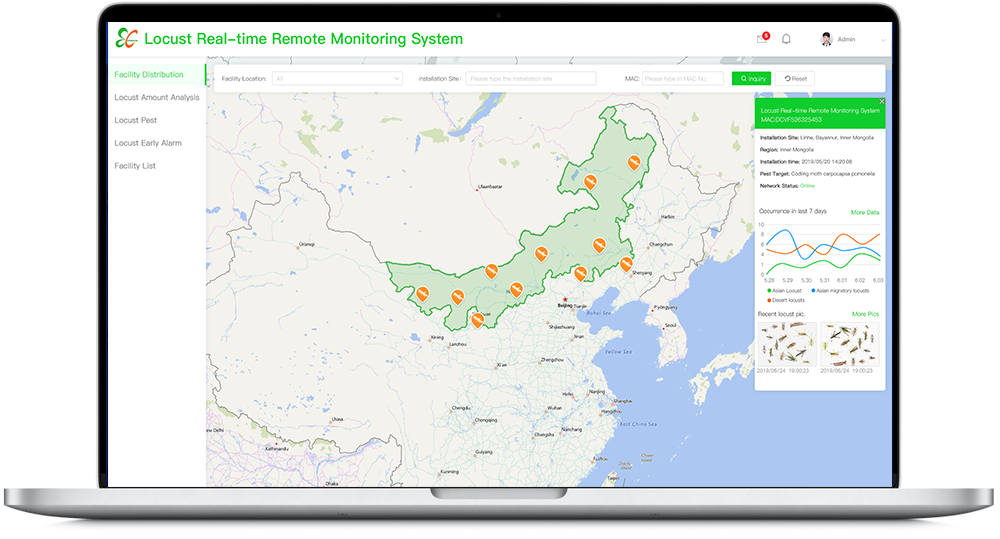
Task: Close the facility info popup panel
Action: click(x=881, y=101)
